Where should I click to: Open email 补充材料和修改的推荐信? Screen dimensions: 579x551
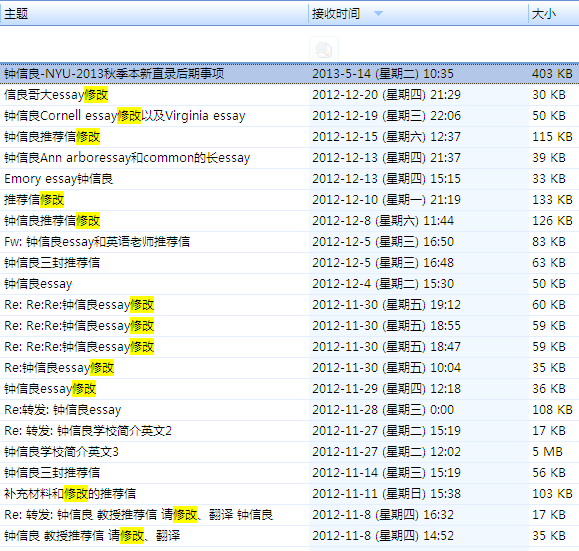click(x=290, y=494)
